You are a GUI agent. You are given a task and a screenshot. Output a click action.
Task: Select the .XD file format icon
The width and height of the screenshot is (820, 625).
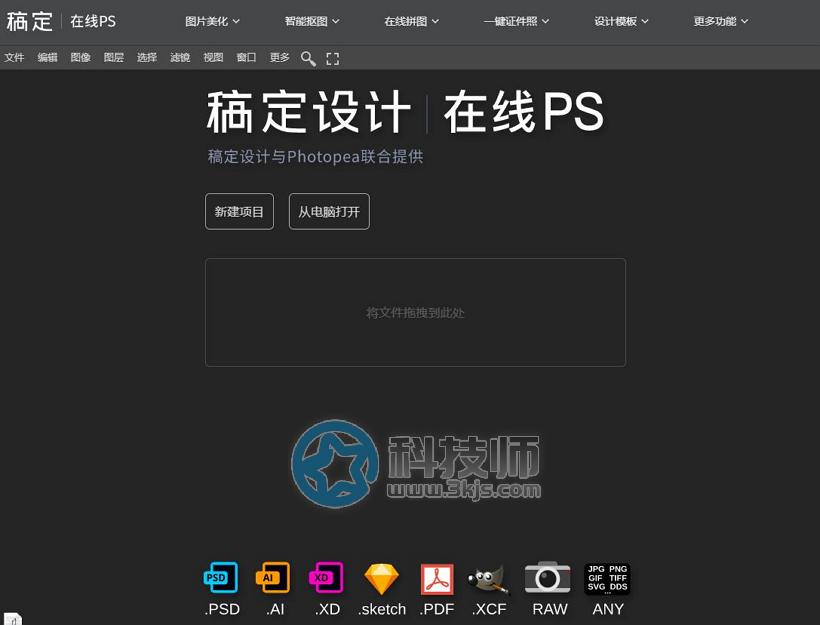click(326, 577)
